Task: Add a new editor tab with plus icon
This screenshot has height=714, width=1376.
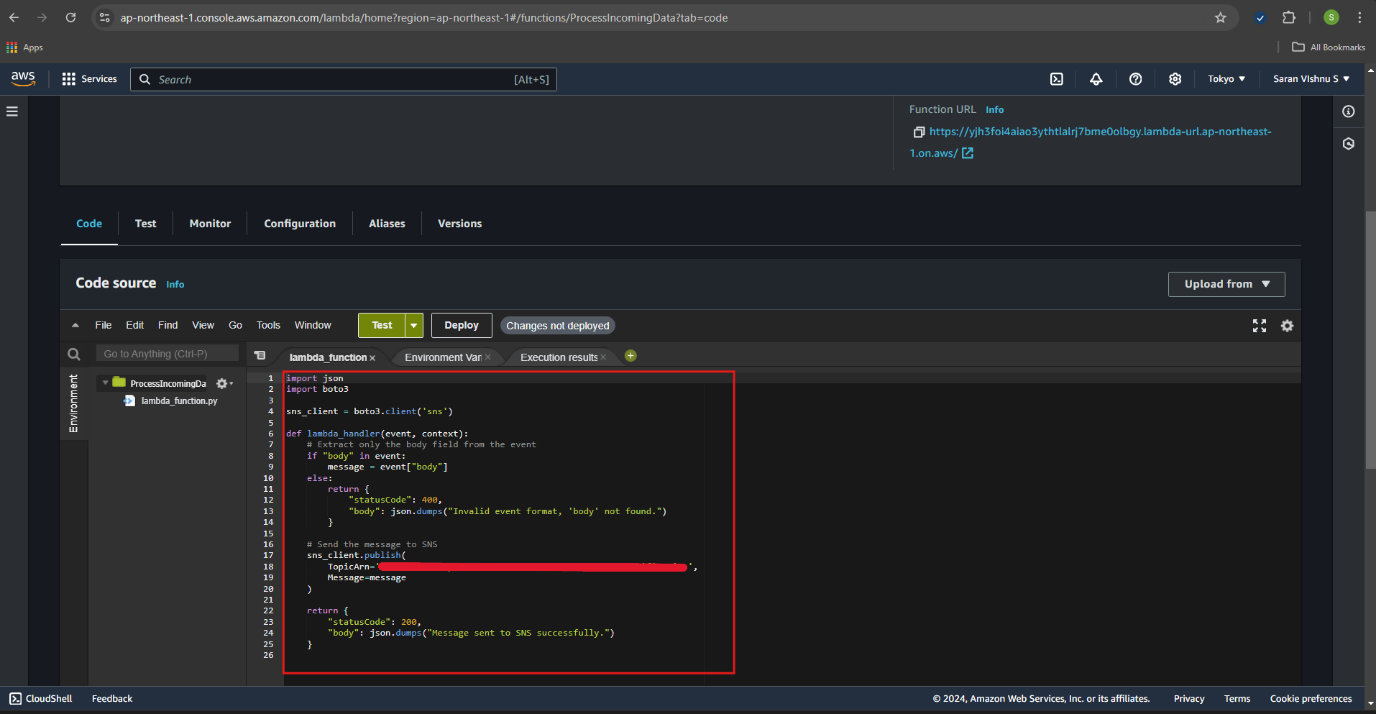Action: pos(630,356)
